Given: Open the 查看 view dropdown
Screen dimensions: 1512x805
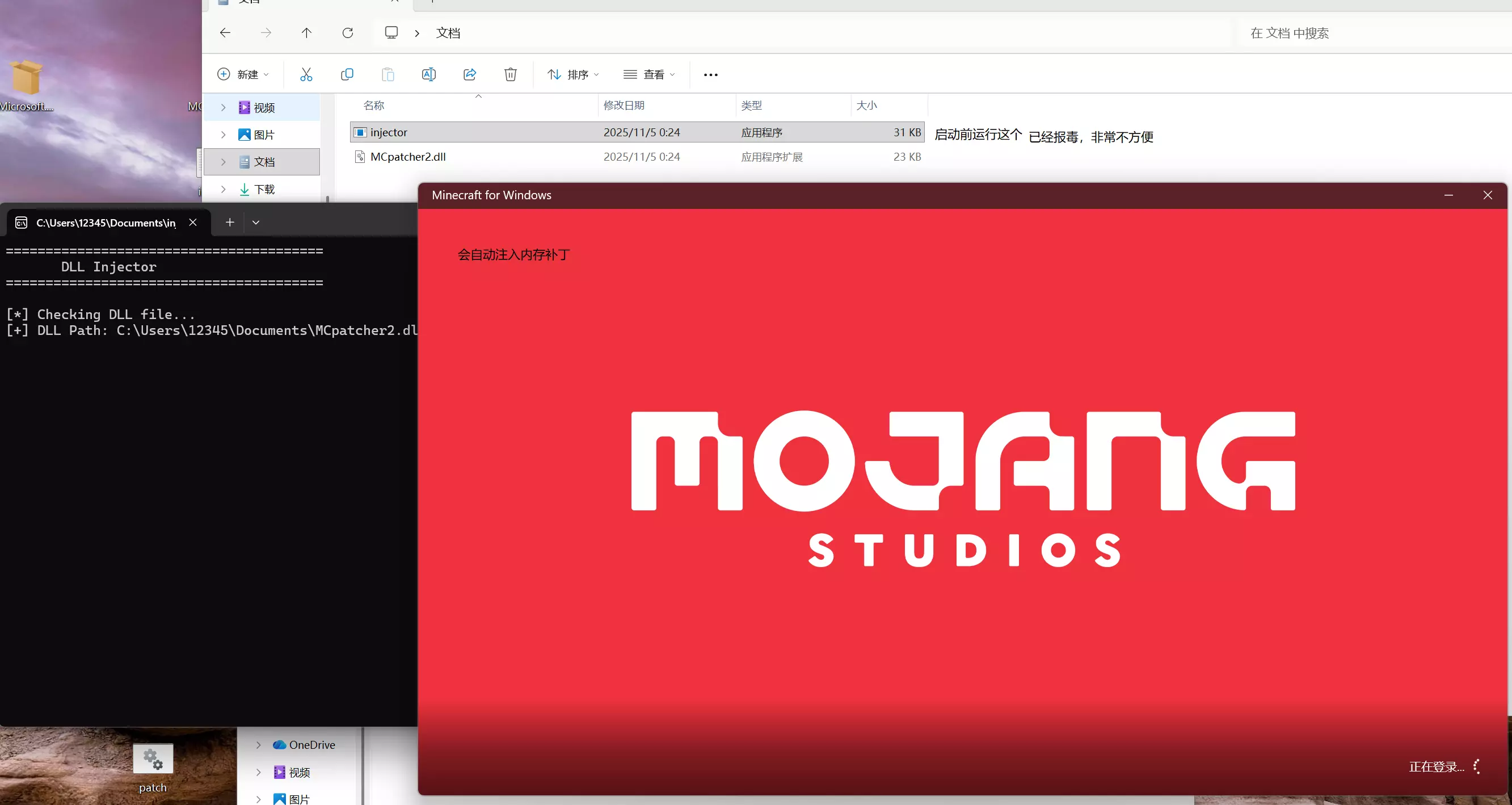Looking at the screenshot, I should click(x=650, y=74).
